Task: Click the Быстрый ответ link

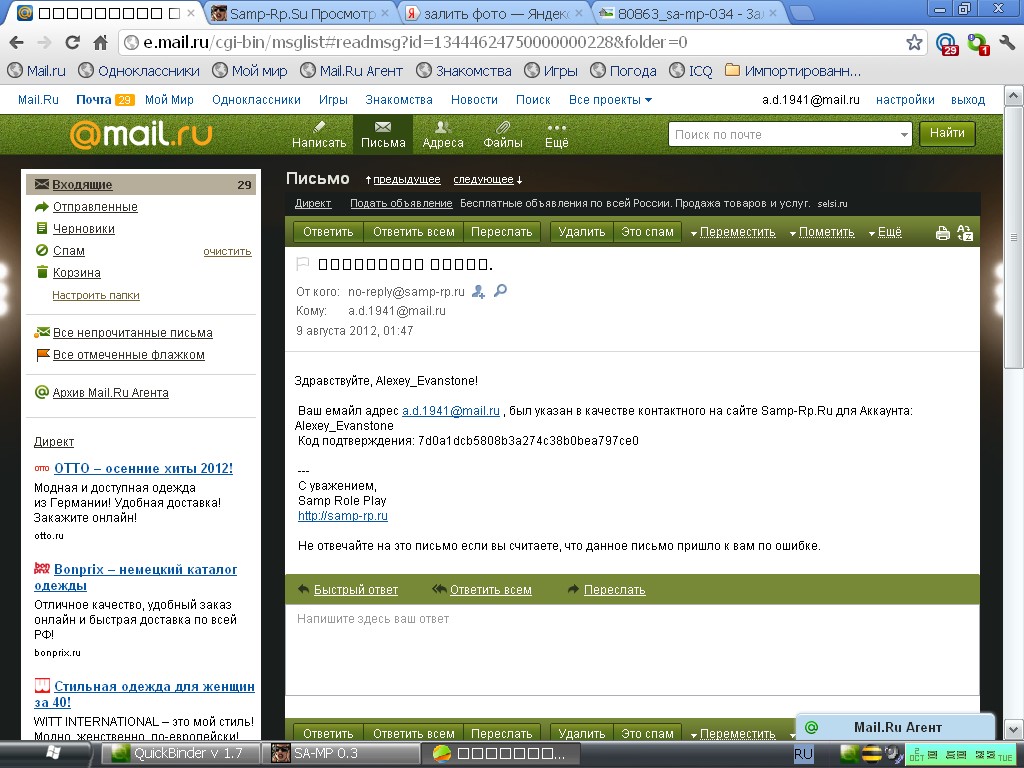Action: pos(356,590)
